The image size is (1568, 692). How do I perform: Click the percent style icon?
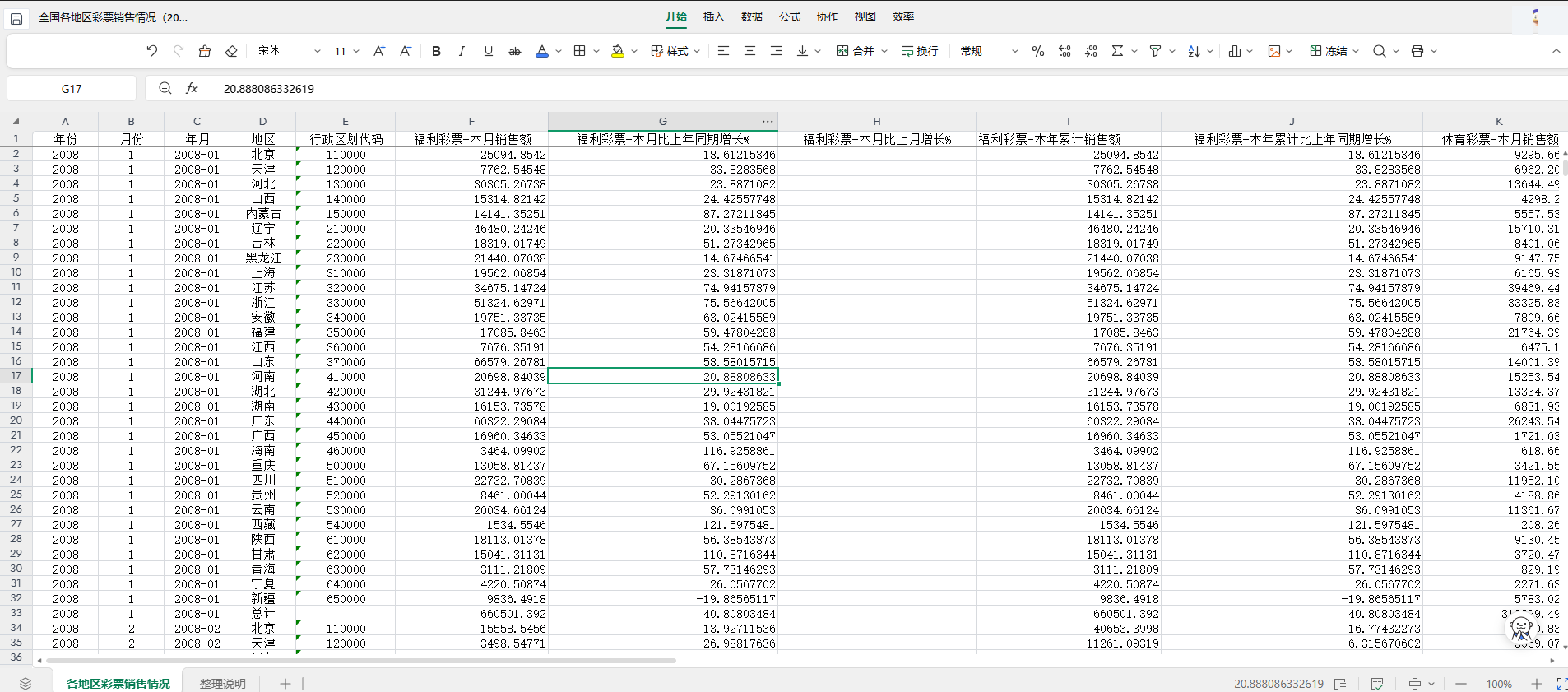[x=1038, y=51]
